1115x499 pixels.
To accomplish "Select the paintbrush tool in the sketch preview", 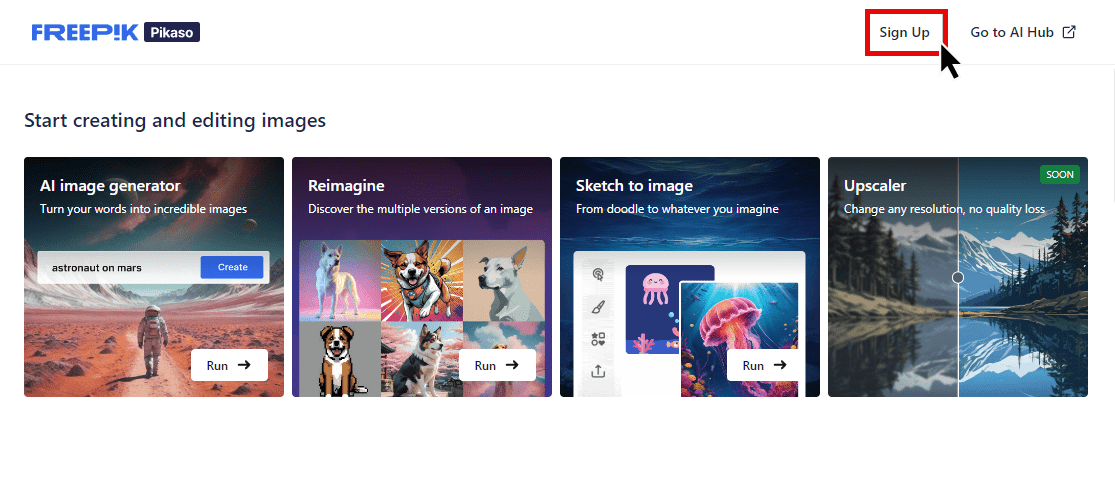I will coord(598,307).
